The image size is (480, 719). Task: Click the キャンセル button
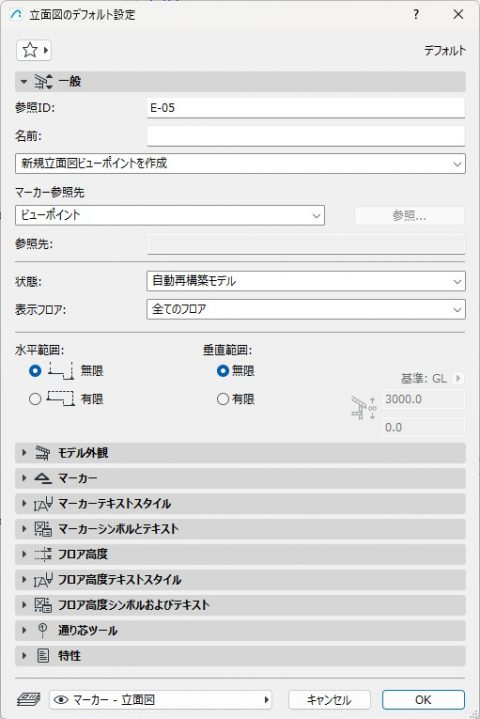click(329, 700)
